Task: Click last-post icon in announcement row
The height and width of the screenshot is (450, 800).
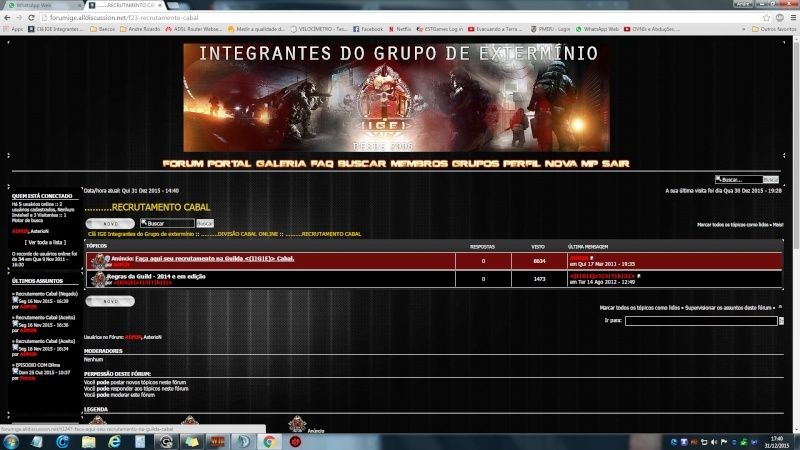Action: 592,258
